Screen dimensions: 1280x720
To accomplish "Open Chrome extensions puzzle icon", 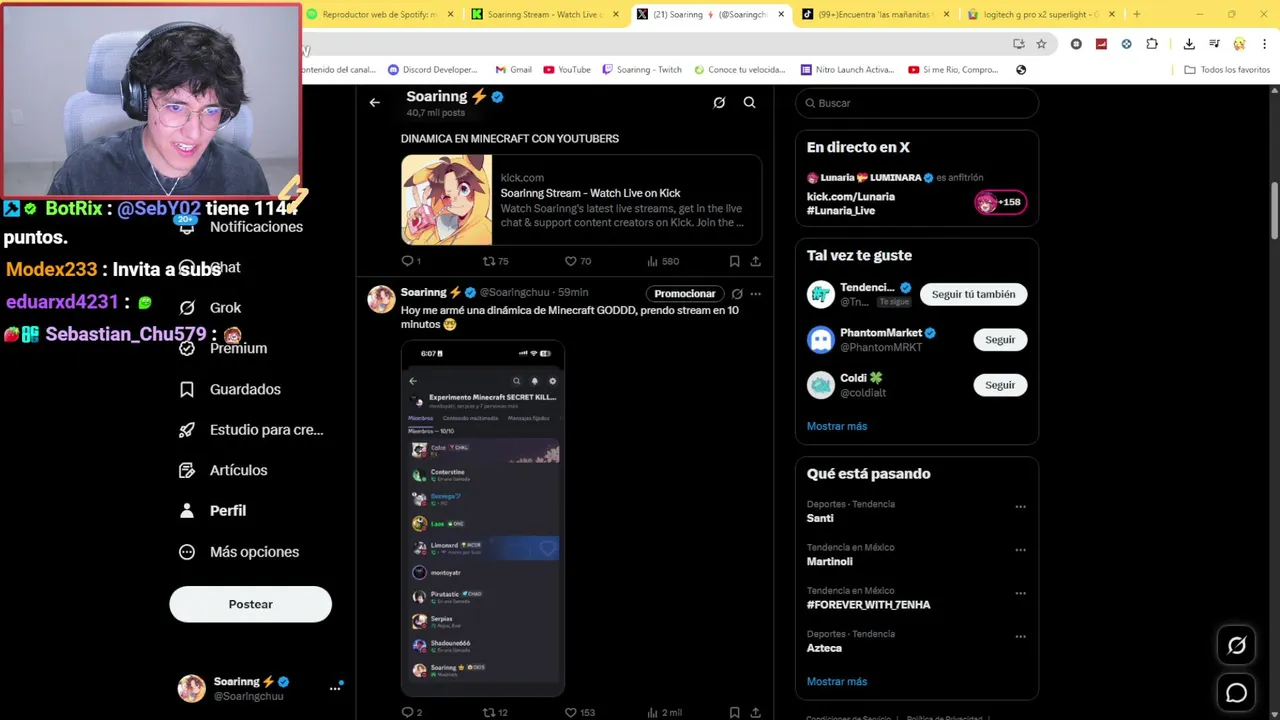I will point(1152,44).
